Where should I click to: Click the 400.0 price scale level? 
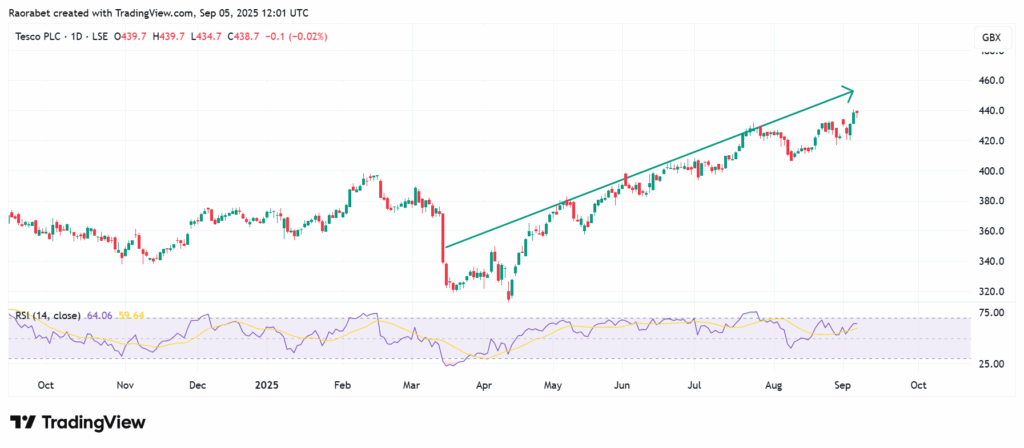(989, 171)
